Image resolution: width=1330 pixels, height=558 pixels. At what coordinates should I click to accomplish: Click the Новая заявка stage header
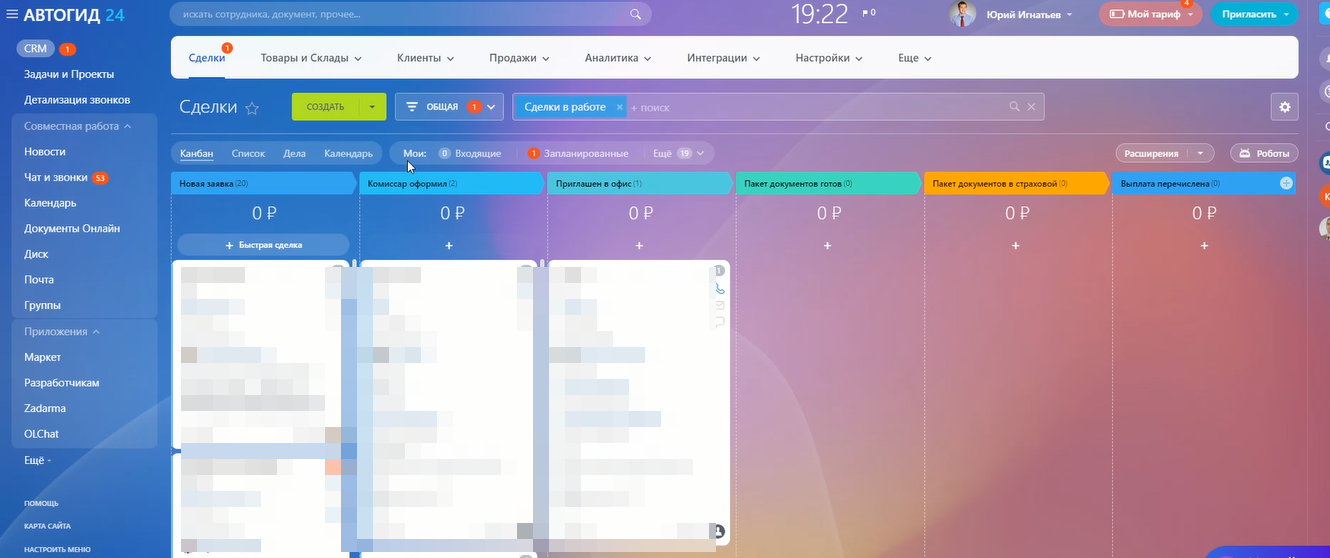[264, 183]
